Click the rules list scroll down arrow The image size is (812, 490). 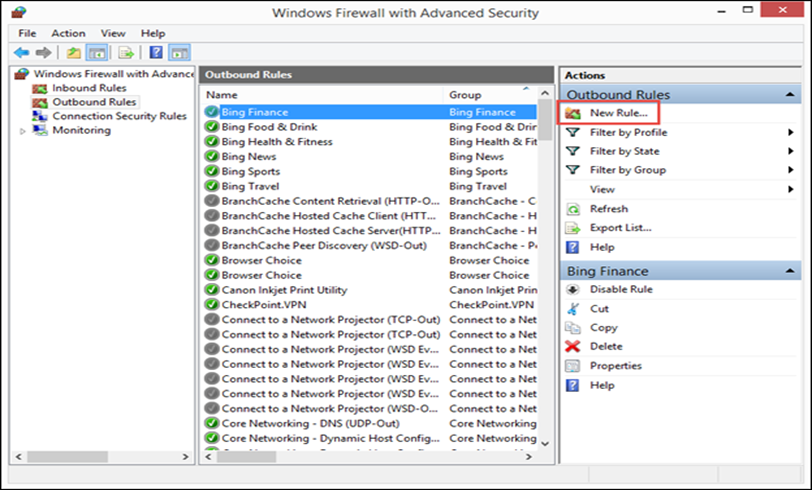click(545, 443)
